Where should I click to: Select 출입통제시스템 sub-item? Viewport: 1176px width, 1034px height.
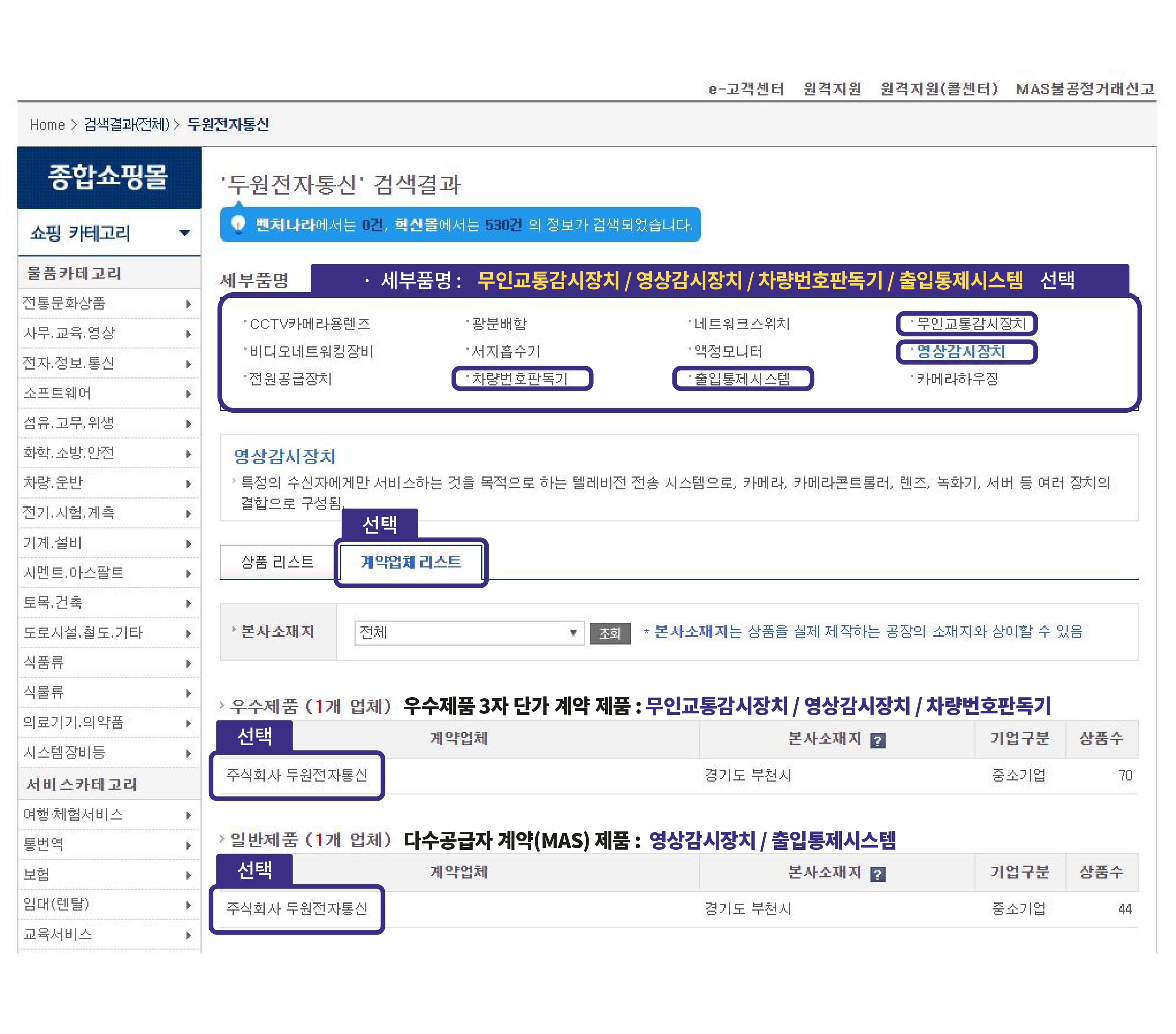741,379
